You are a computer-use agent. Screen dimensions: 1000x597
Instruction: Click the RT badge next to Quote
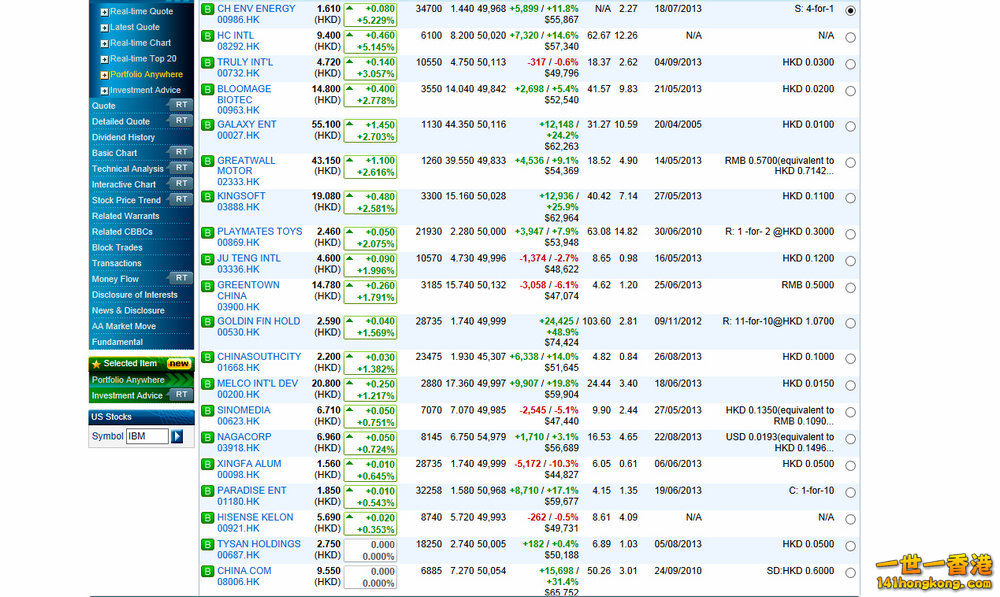click(x=180, y=105)
